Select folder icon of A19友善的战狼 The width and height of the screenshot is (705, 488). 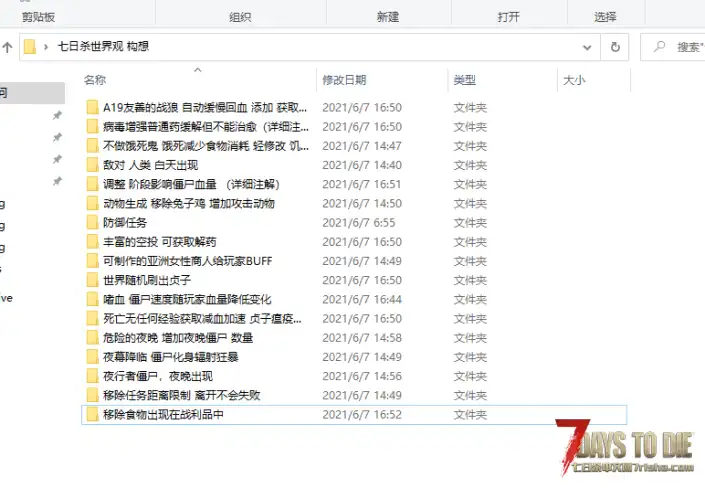click(x=92, y=107)
